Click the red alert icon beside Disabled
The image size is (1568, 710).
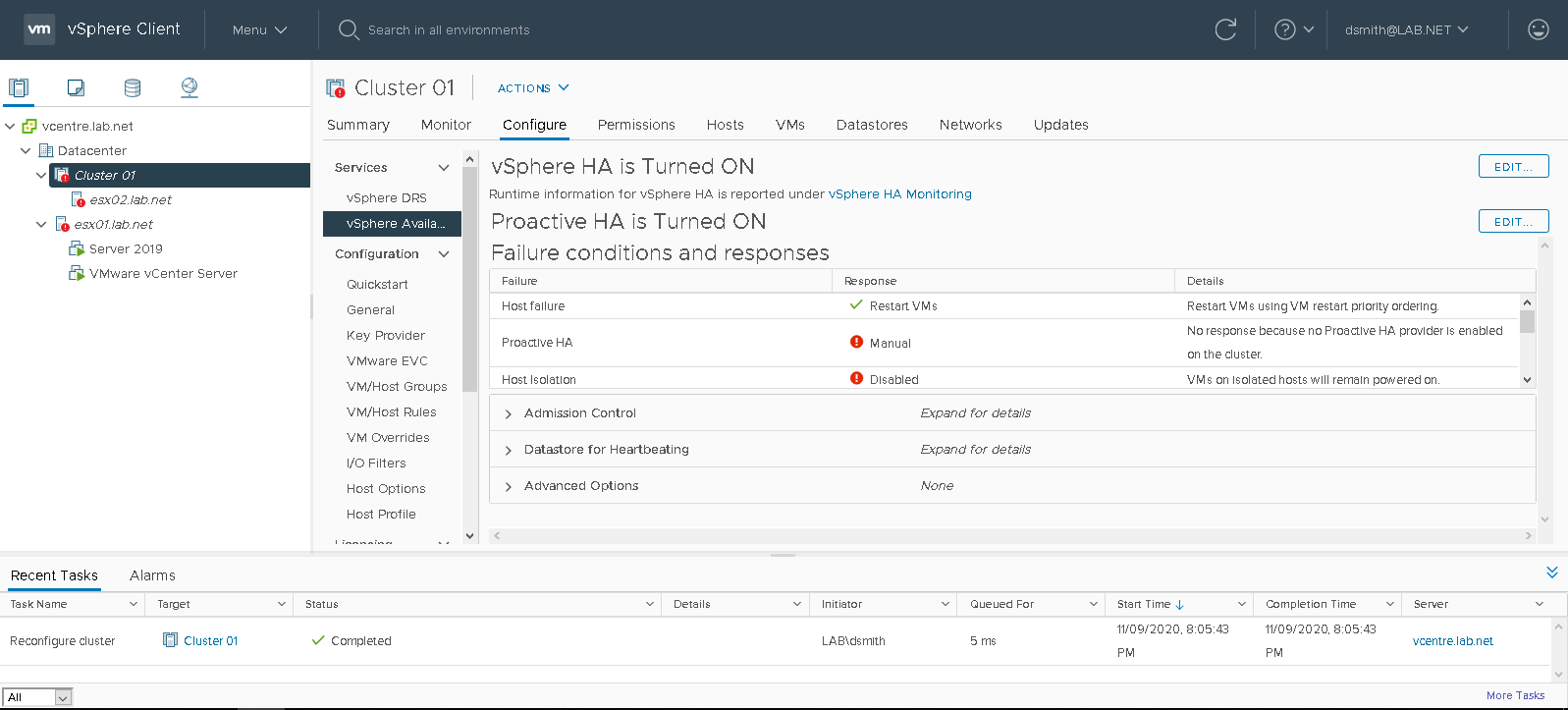[x=856, y=379]
